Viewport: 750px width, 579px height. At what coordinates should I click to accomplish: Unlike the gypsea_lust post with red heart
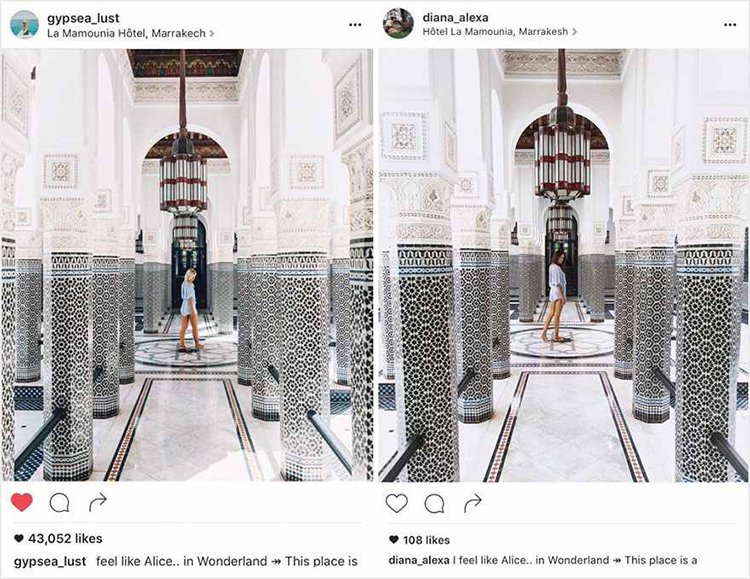tap(22, 502)
